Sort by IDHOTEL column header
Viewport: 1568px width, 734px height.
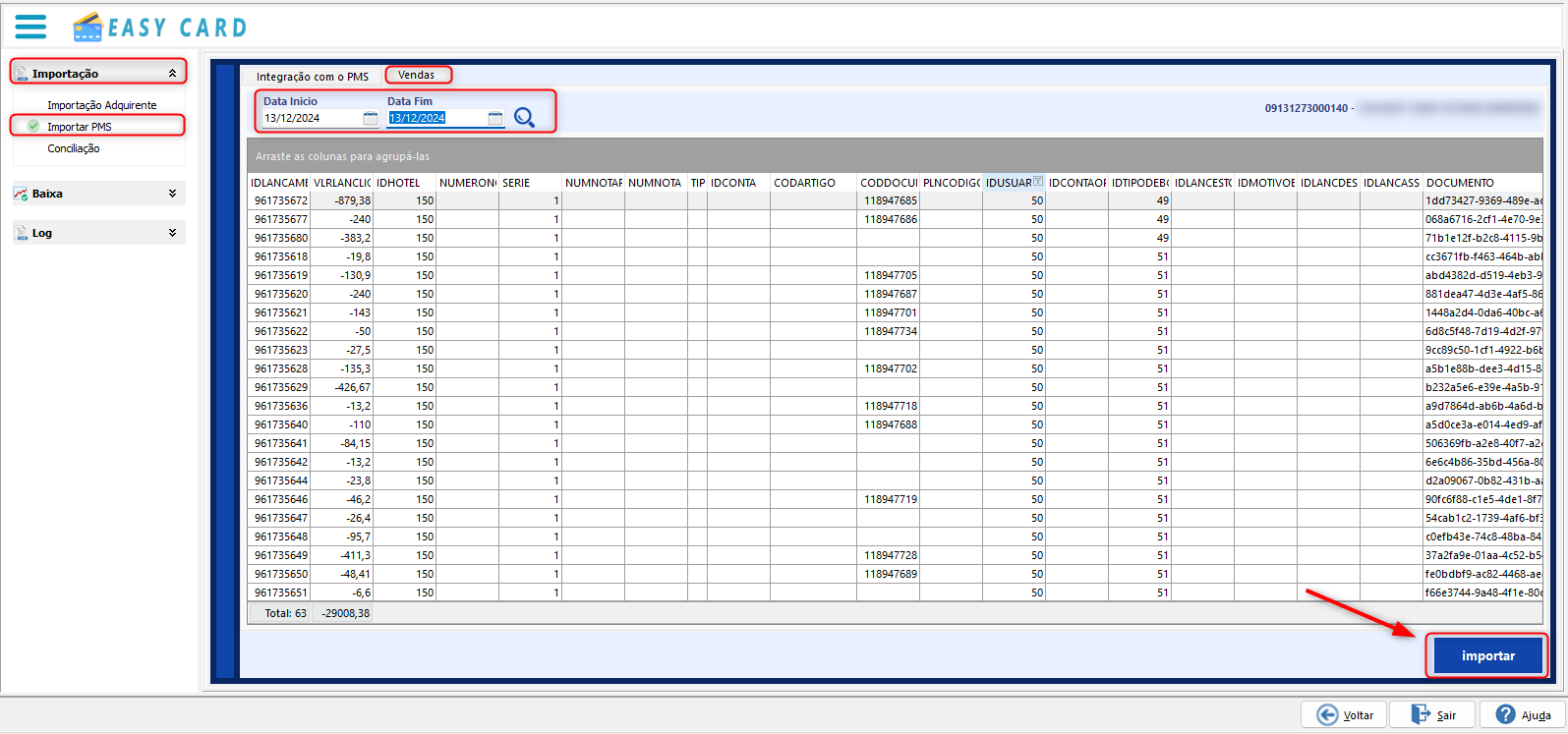pyautogui.click(x=405, y=183)
